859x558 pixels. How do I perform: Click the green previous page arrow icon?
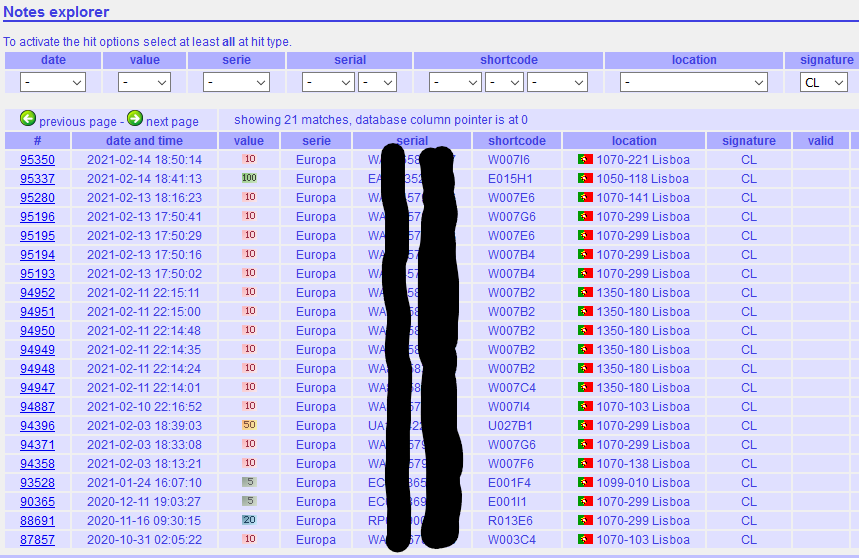28,118
